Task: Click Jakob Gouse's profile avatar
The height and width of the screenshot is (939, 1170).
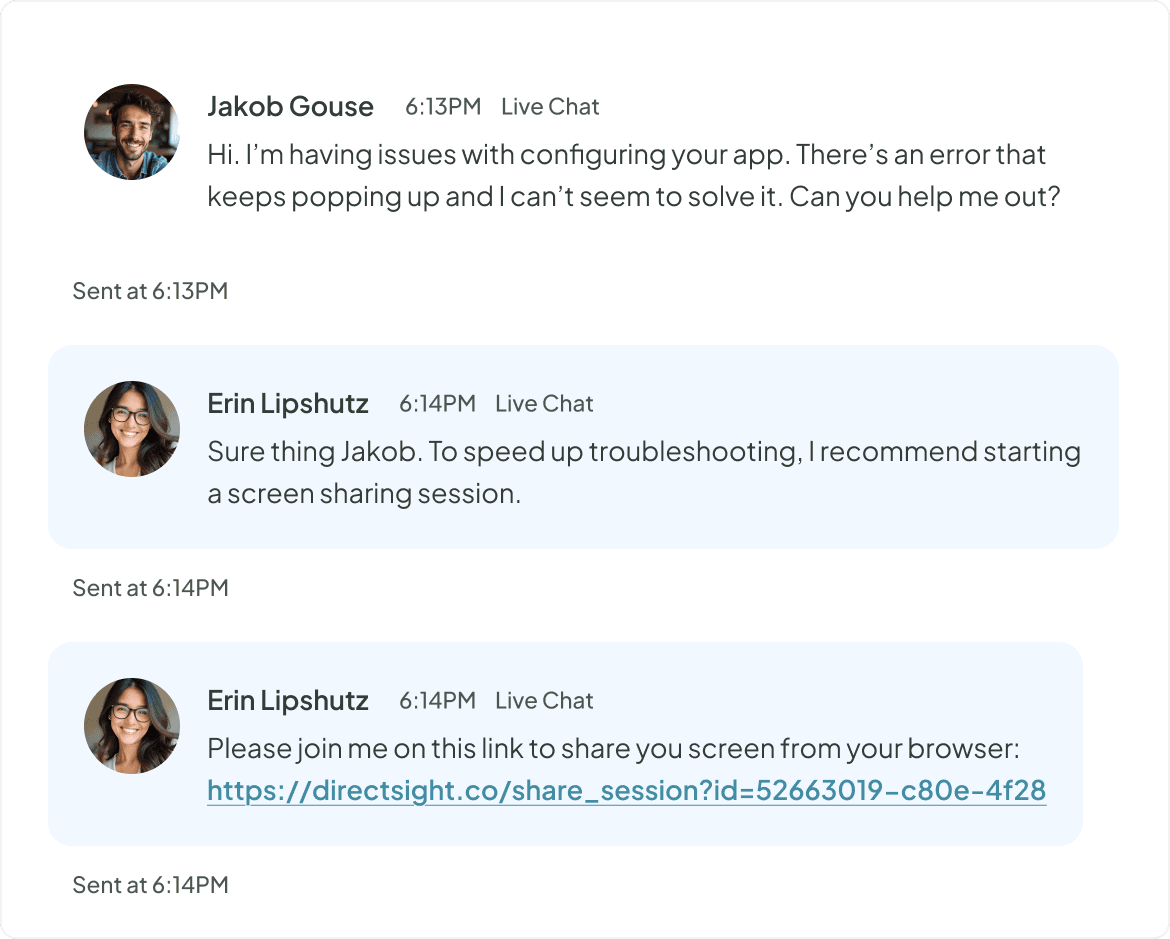Action: click(x=131, y=131)
